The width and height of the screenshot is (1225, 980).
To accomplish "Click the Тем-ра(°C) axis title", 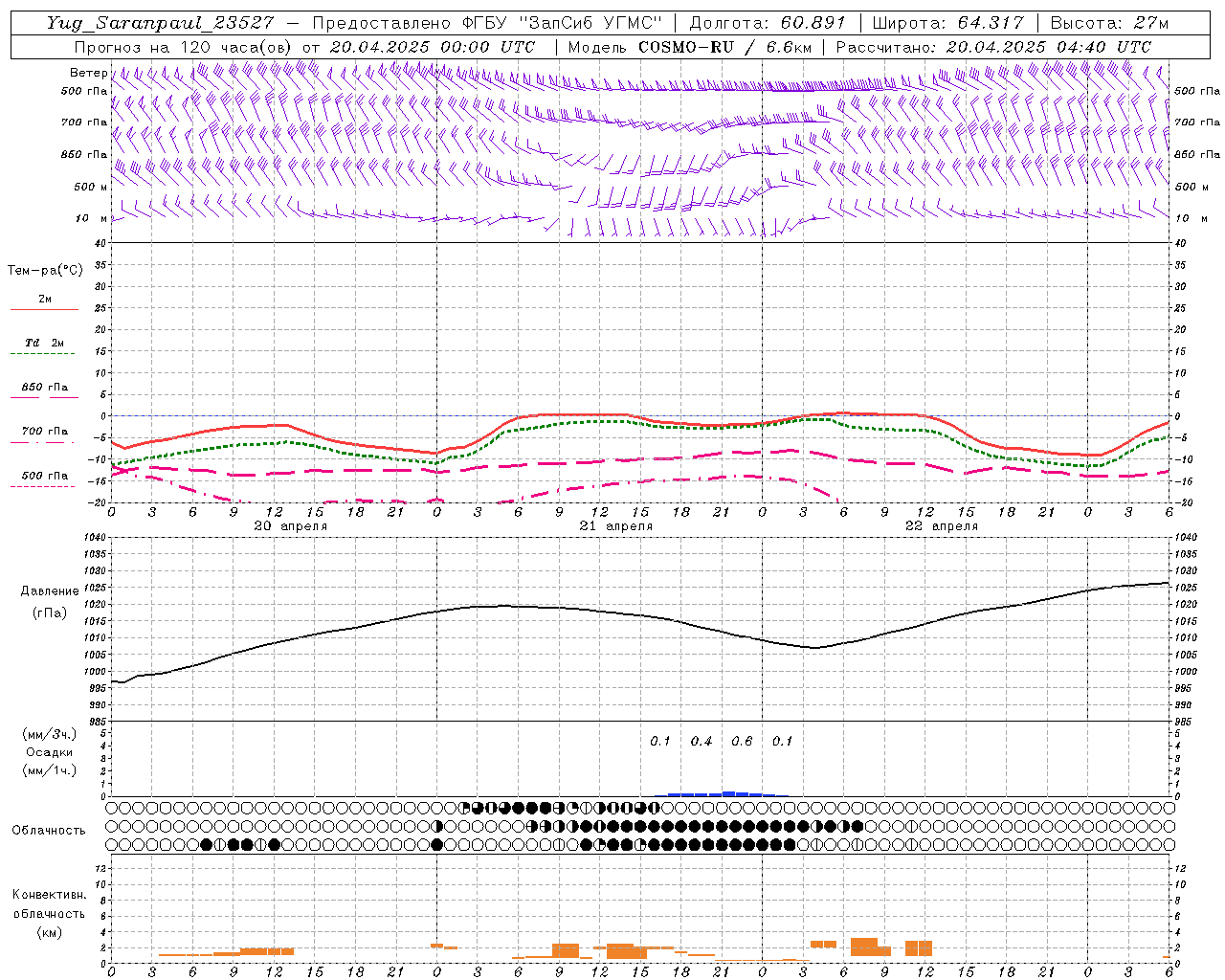I will [x=45, y=271].
